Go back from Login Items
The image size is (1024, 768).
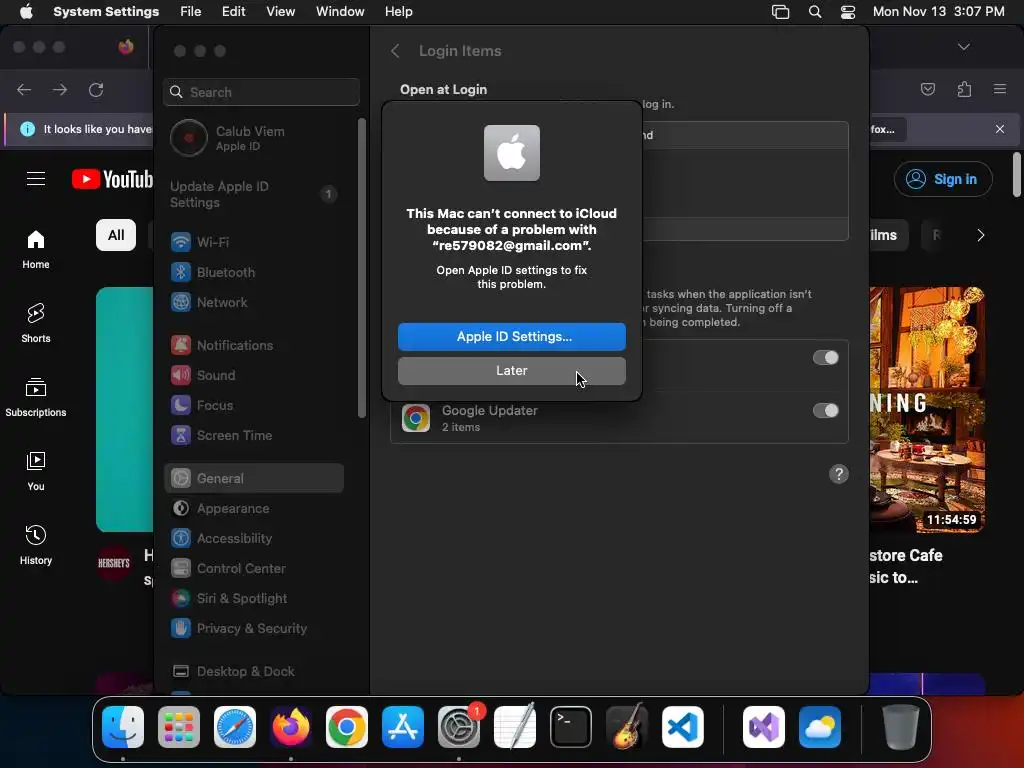pyautogui.click(x=395, y=51)
